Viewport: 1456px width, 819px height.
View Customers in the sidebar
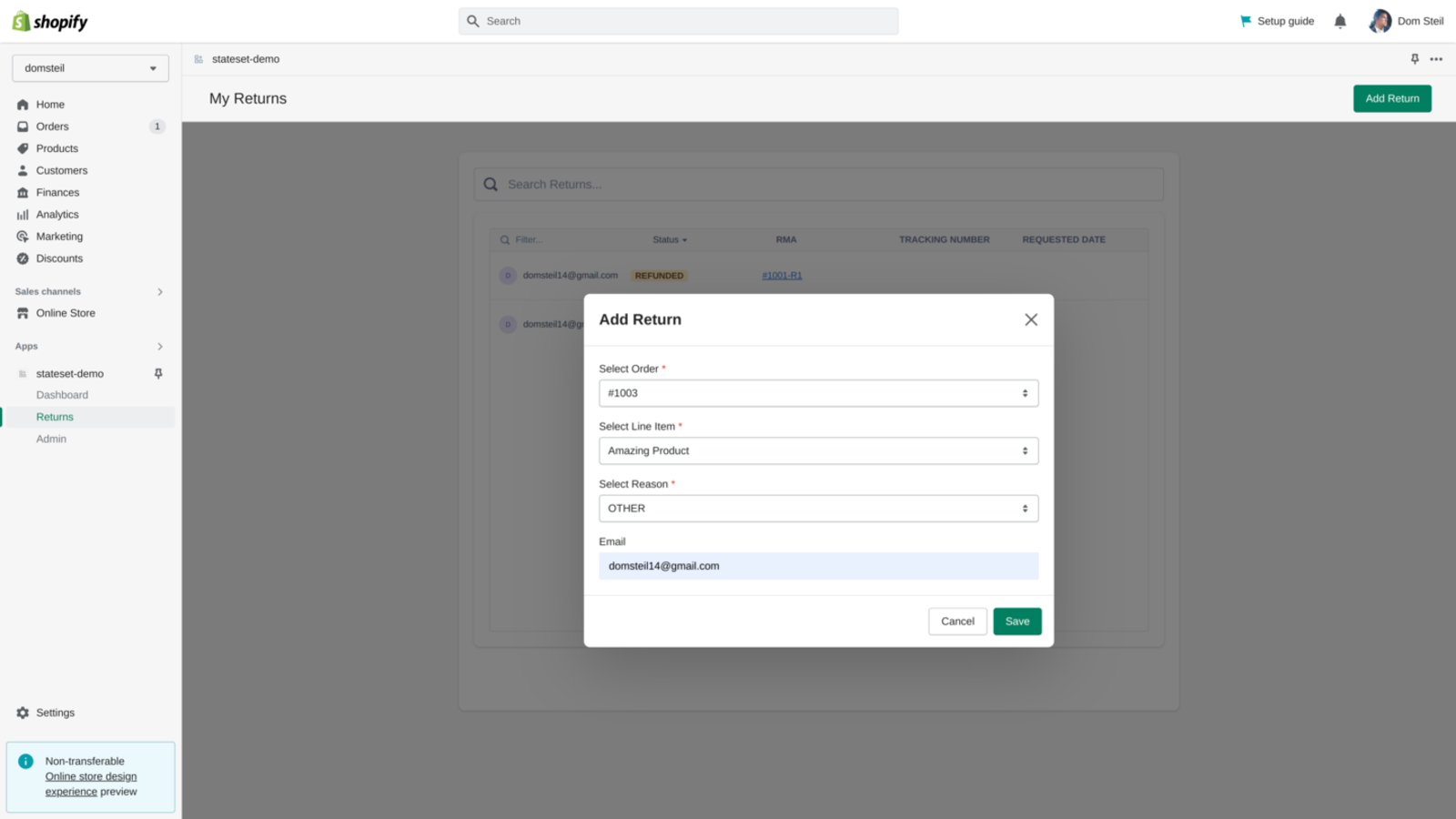click(x=62, y=170)
